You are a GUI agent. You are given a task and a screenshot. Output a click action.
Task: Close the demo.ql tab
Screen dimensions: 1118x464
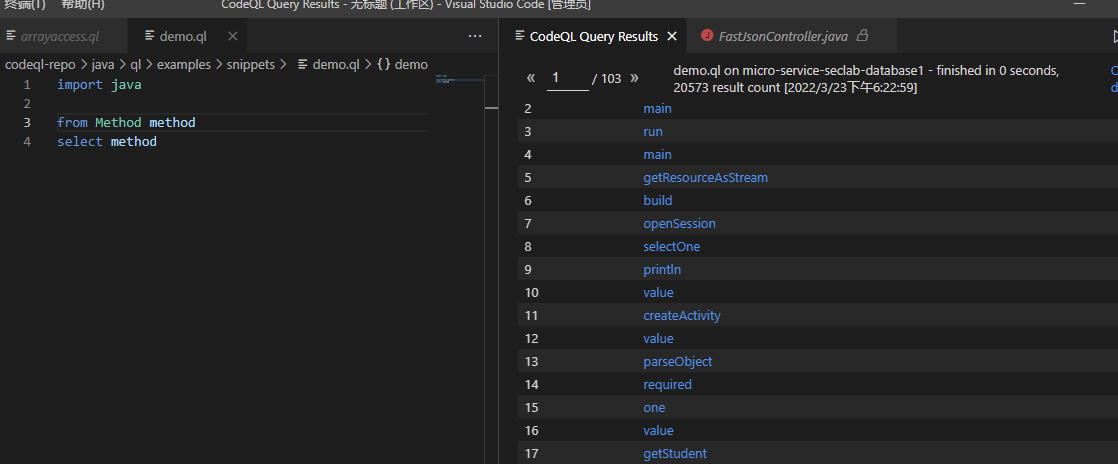point(232,36)
